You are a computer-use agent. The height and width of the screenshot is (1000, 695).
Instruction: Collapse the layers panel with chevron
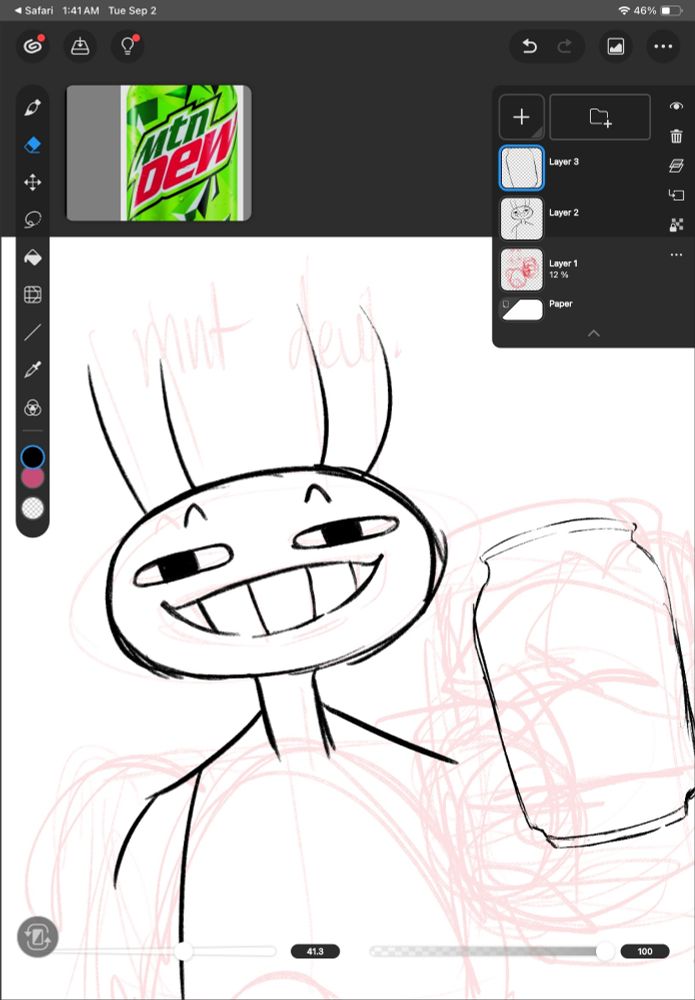[x=594, y=333]
